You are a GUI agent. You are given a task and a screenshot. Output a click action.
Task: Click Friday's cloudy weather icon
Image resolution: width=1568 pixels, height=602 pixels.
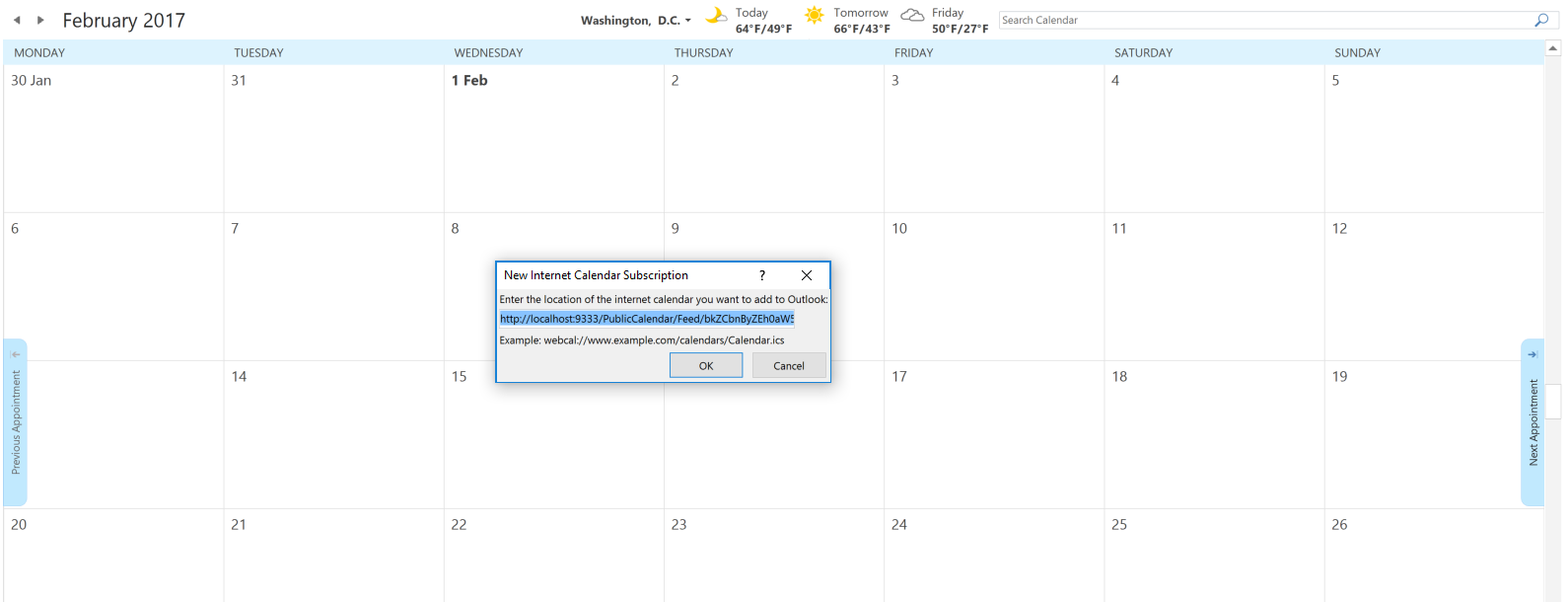tap(913, 15)
